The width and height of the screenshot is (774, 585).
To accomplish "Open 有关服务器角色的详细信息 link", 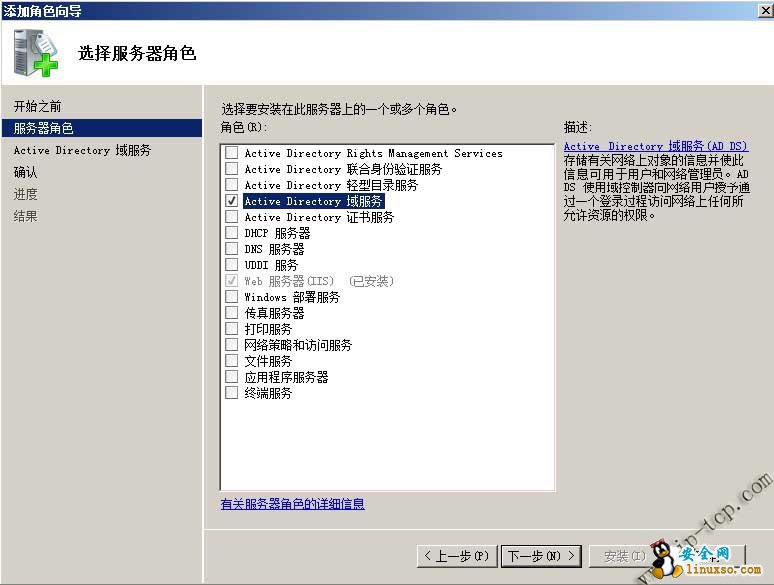I will 293,504.
